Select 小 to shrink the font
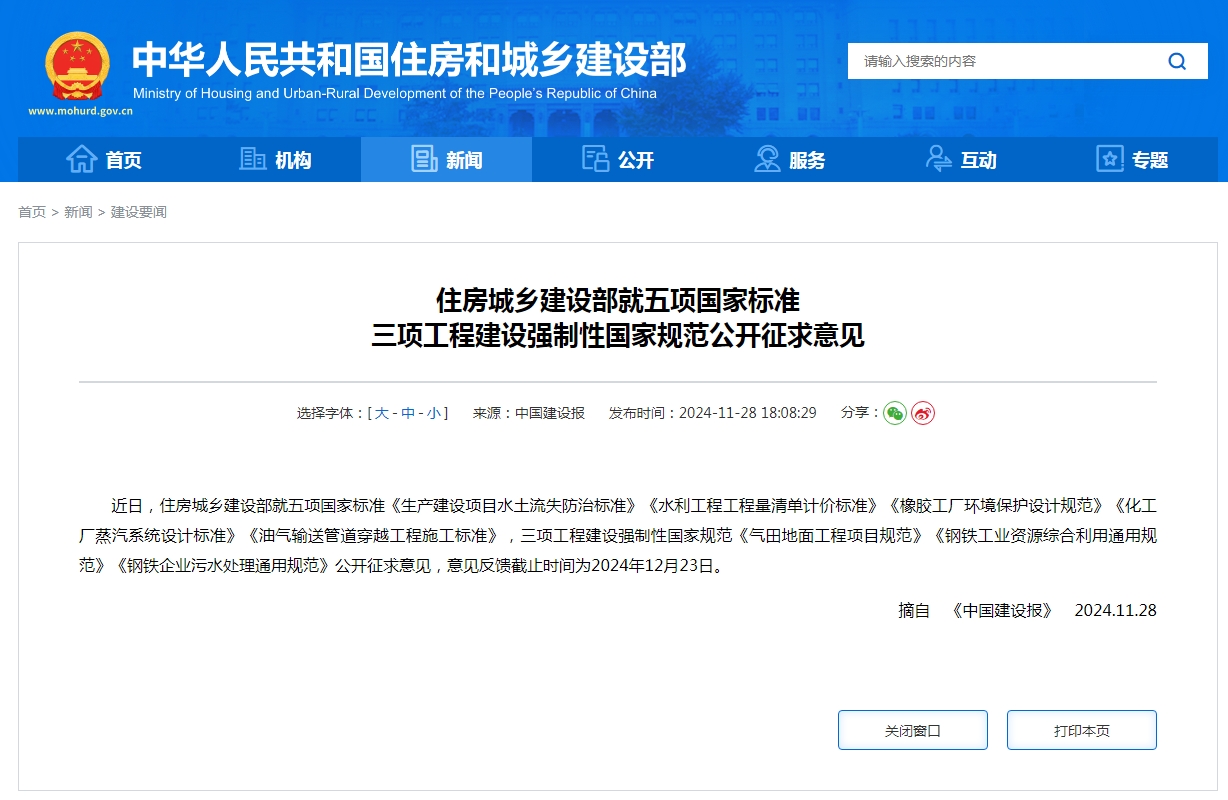Screen dimensions: 1228x800 pyautogui.click(x=434, y=412)
